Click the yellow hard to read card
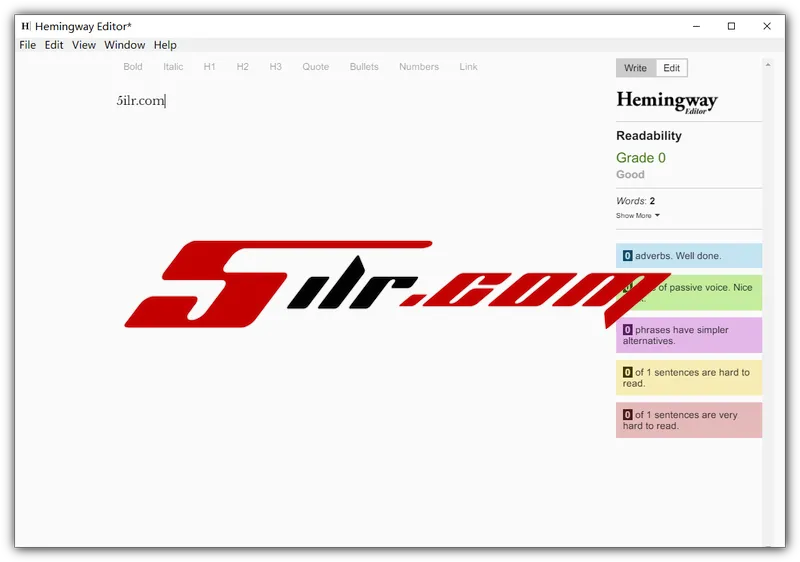The height and width of the screenshot is (562, 800). coord(689,378)
